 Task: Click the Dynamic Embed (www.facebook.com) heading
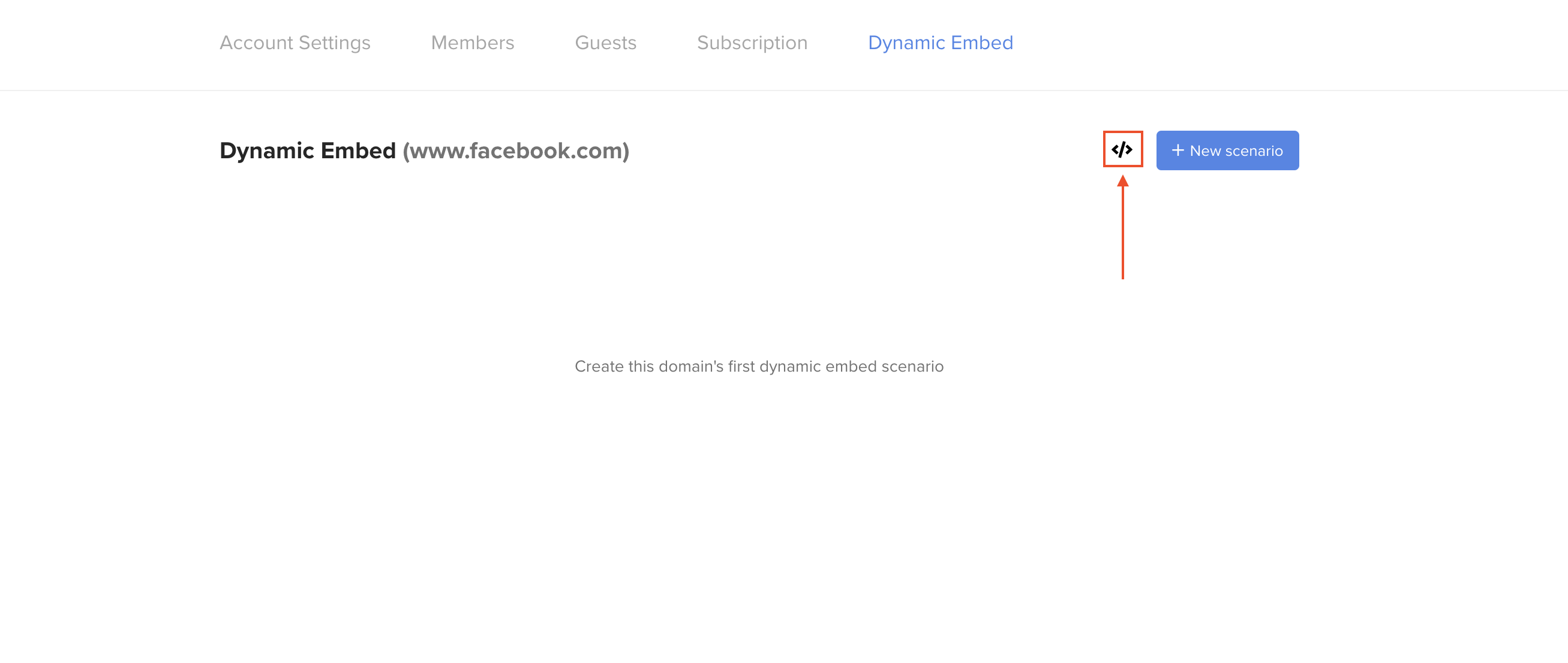point(424,151)
